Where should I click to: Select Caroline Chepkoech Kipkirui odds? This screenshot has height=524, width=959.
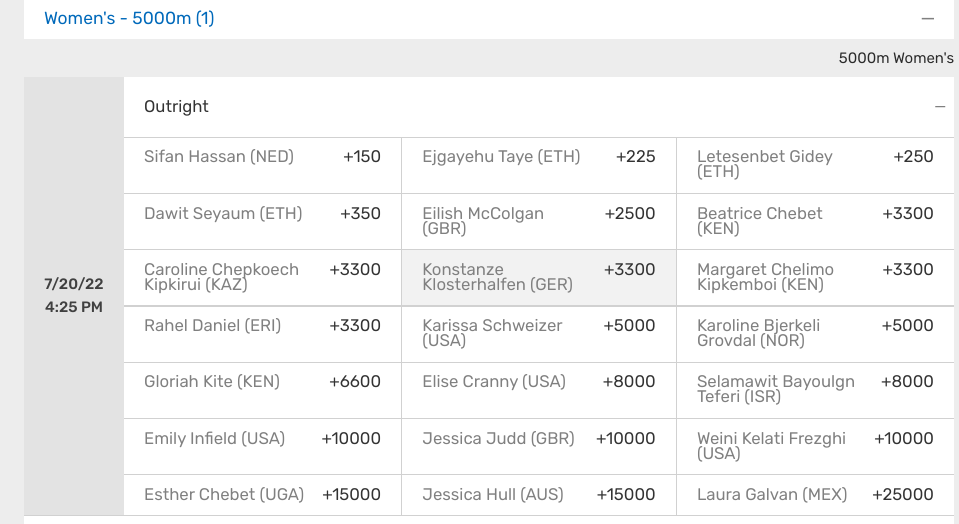click(x=262, y=278)
